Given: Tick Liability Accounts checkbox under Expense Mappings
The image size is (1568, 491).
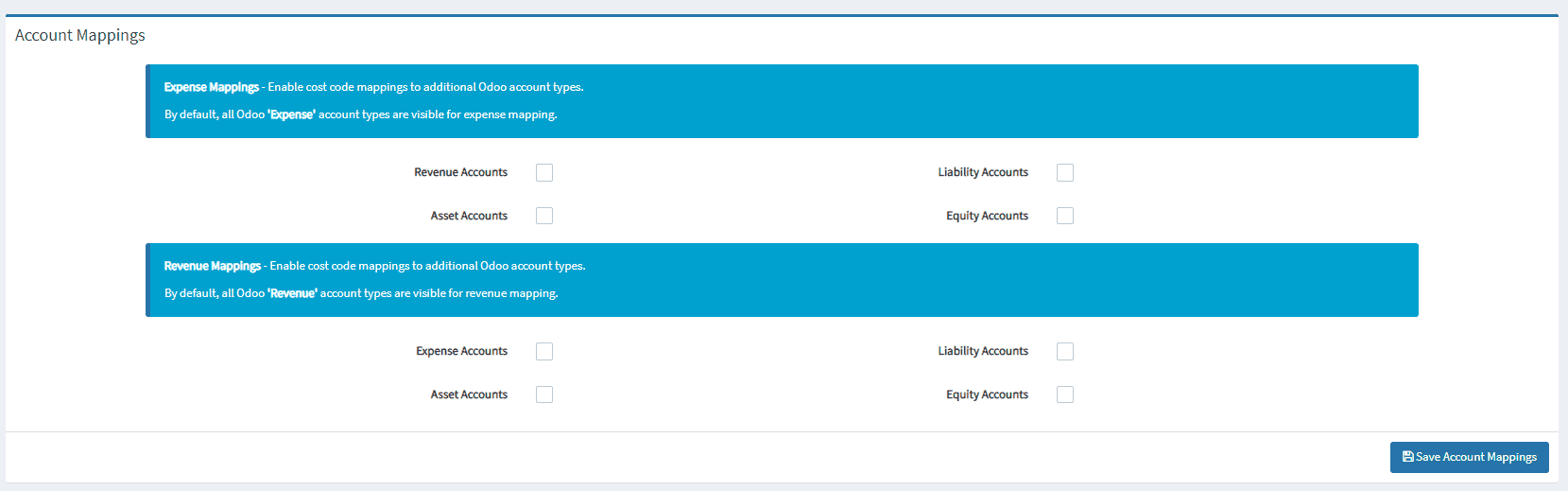Looking at the screenshot, I should (x=1065, y=172).
